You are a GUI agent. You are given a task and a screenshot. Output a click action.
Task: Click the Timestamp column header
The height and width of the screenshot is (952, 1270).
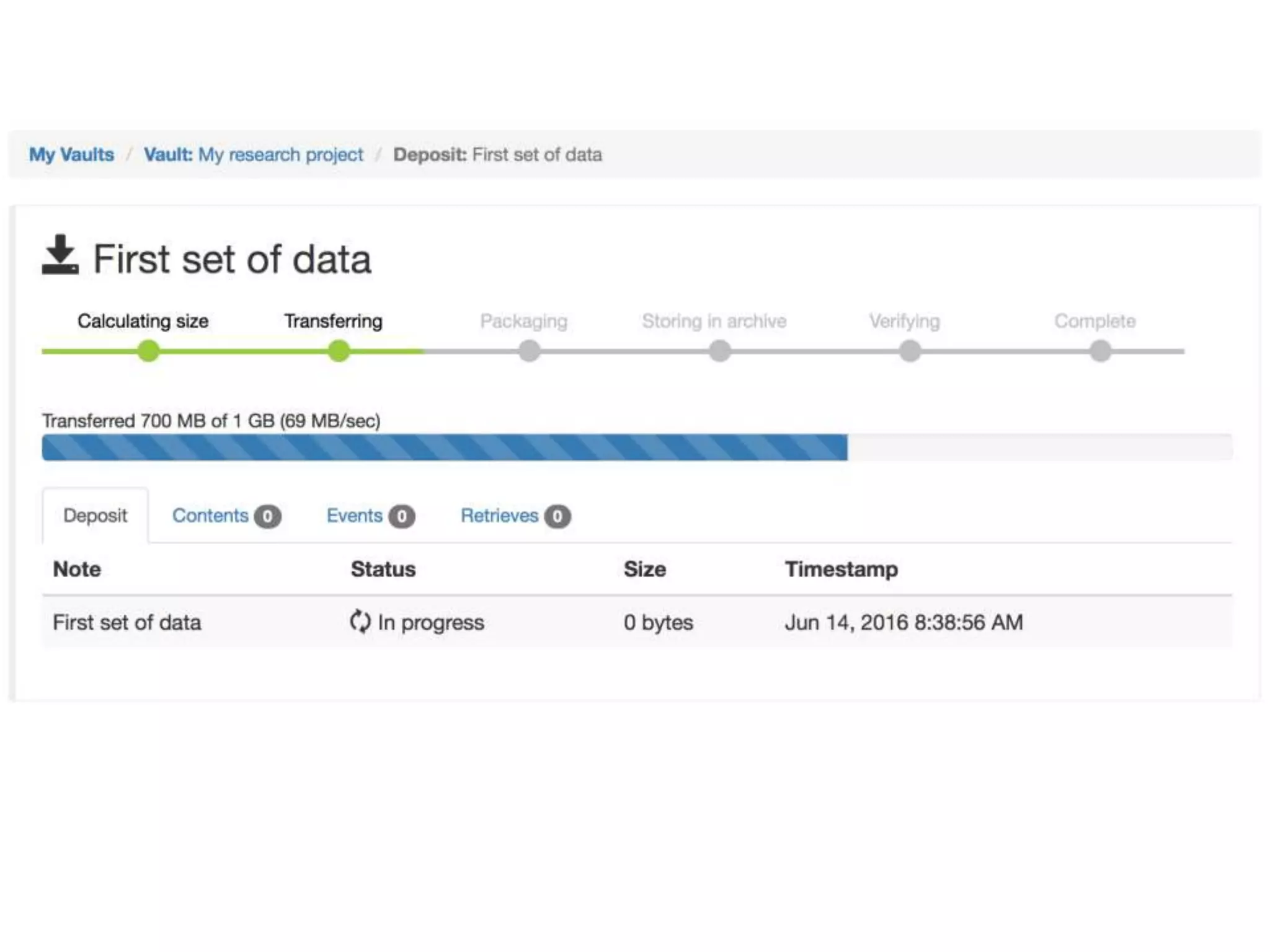click(x=841, y=569)
